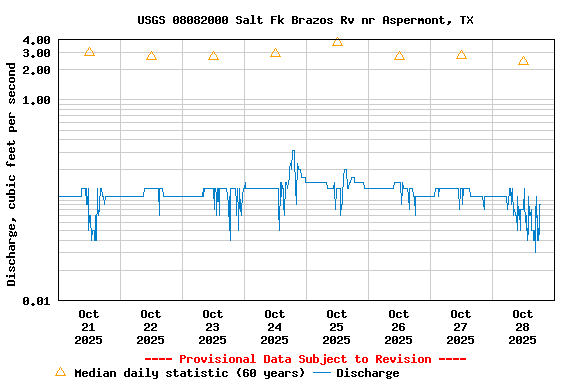Click the Oct 26 2025 date label
The width and height of the screenshot is (576, 384).
399,327
